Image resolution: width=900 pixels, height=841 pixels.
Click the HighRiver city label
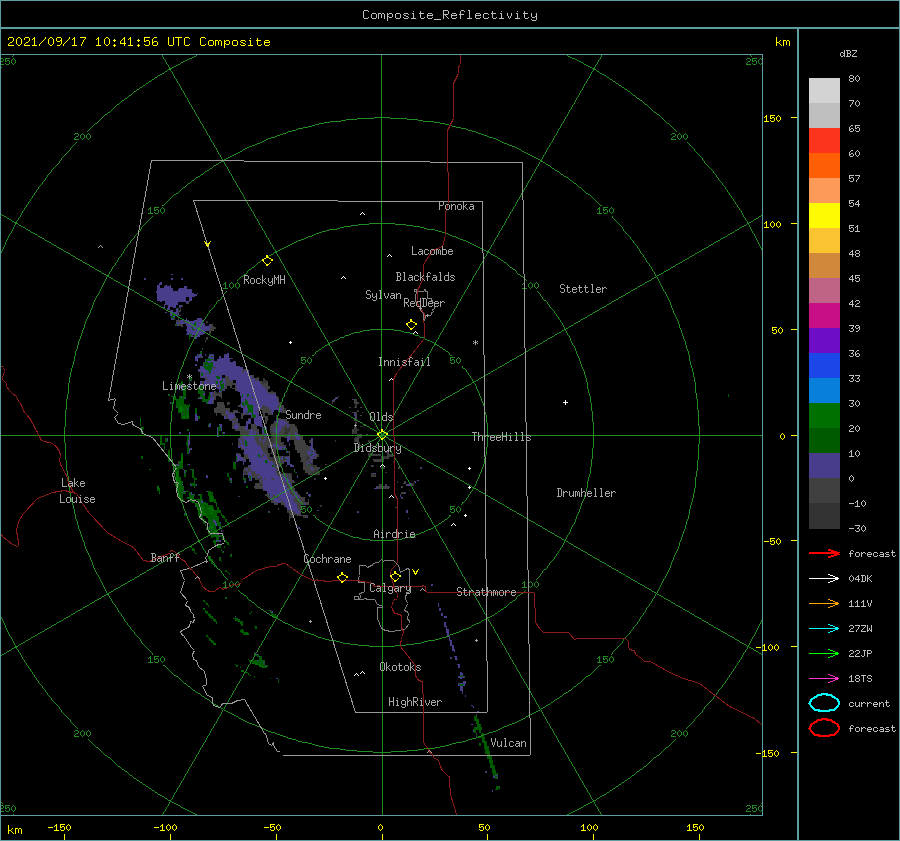(415, 702)
